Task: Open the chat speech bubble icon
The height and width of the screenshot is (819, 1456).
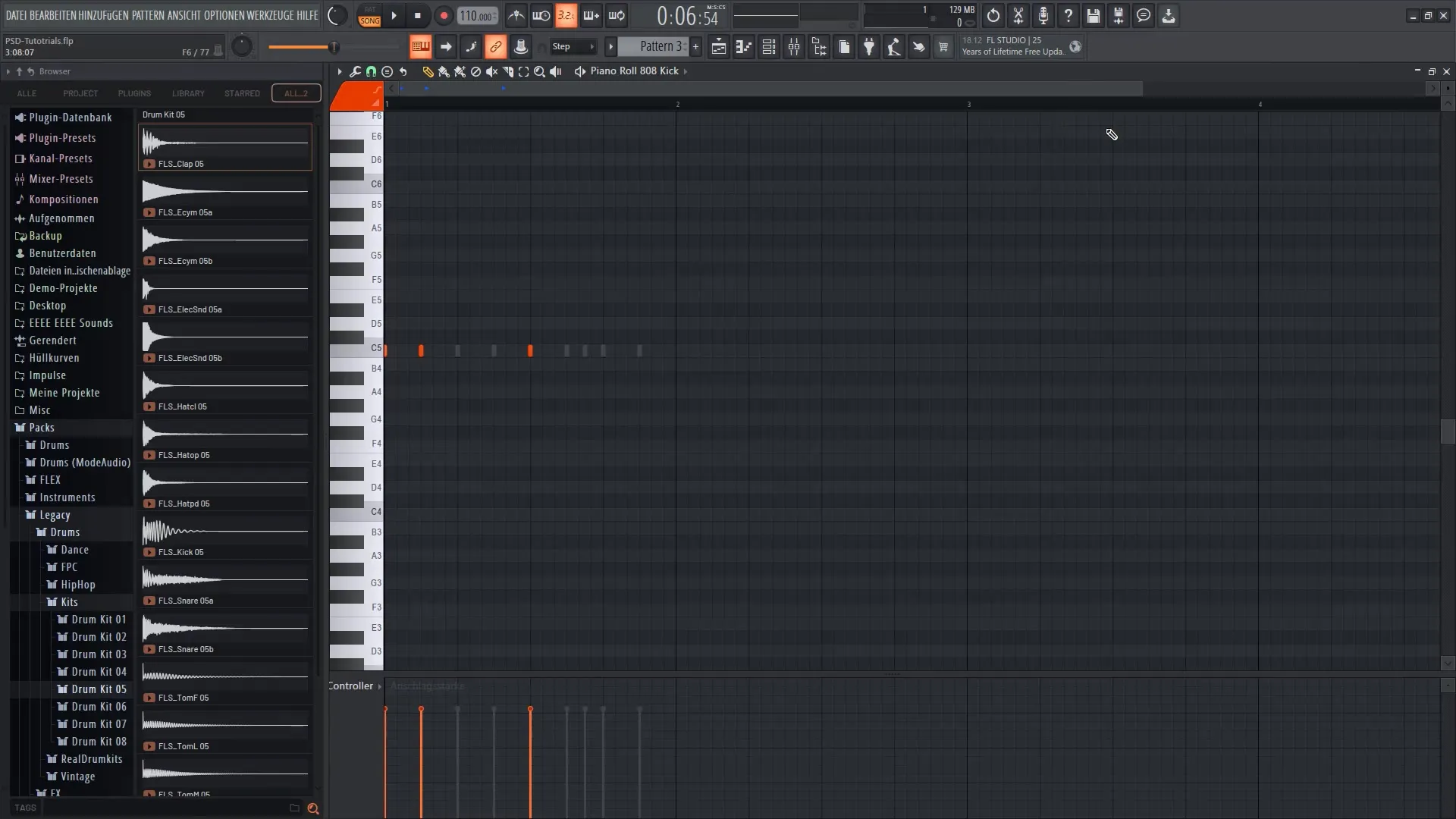Action: point(1144,16)
